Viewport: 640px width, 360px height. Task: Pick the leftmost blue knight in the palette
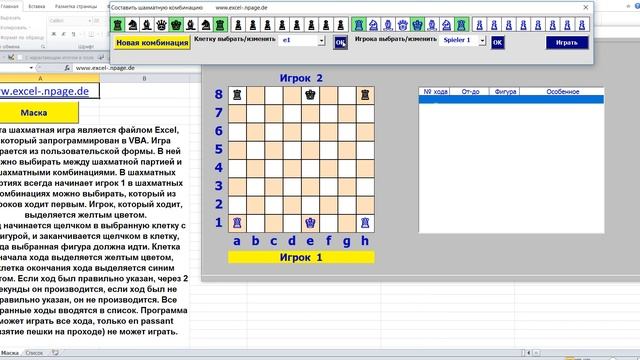[x=373, y=25]
